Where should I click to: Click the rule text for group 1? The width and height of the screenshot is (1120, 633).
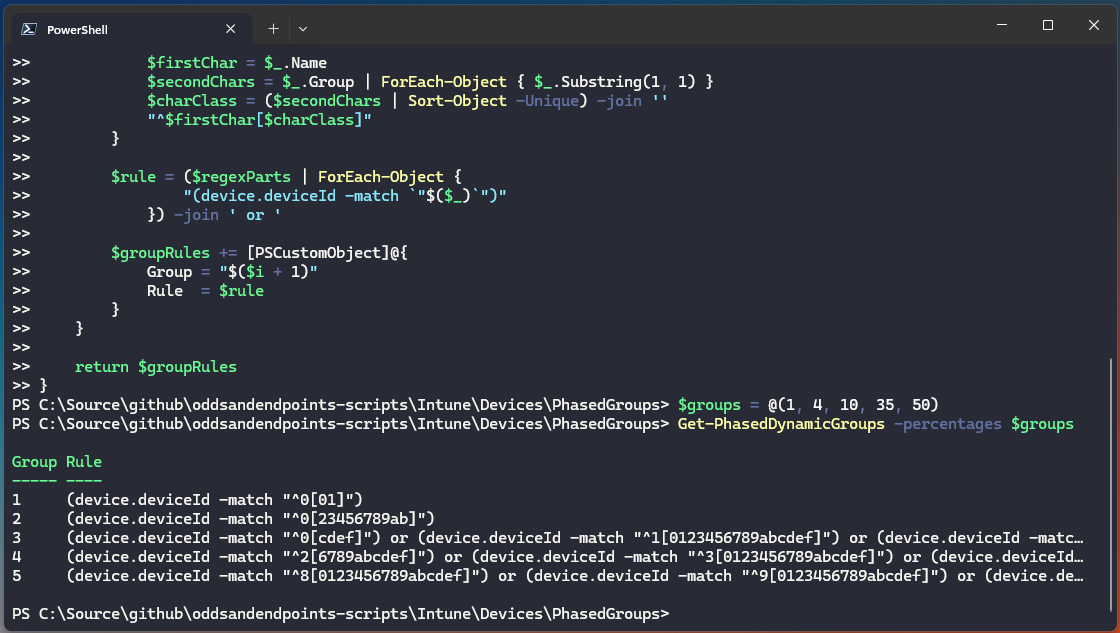click(215, 499)
